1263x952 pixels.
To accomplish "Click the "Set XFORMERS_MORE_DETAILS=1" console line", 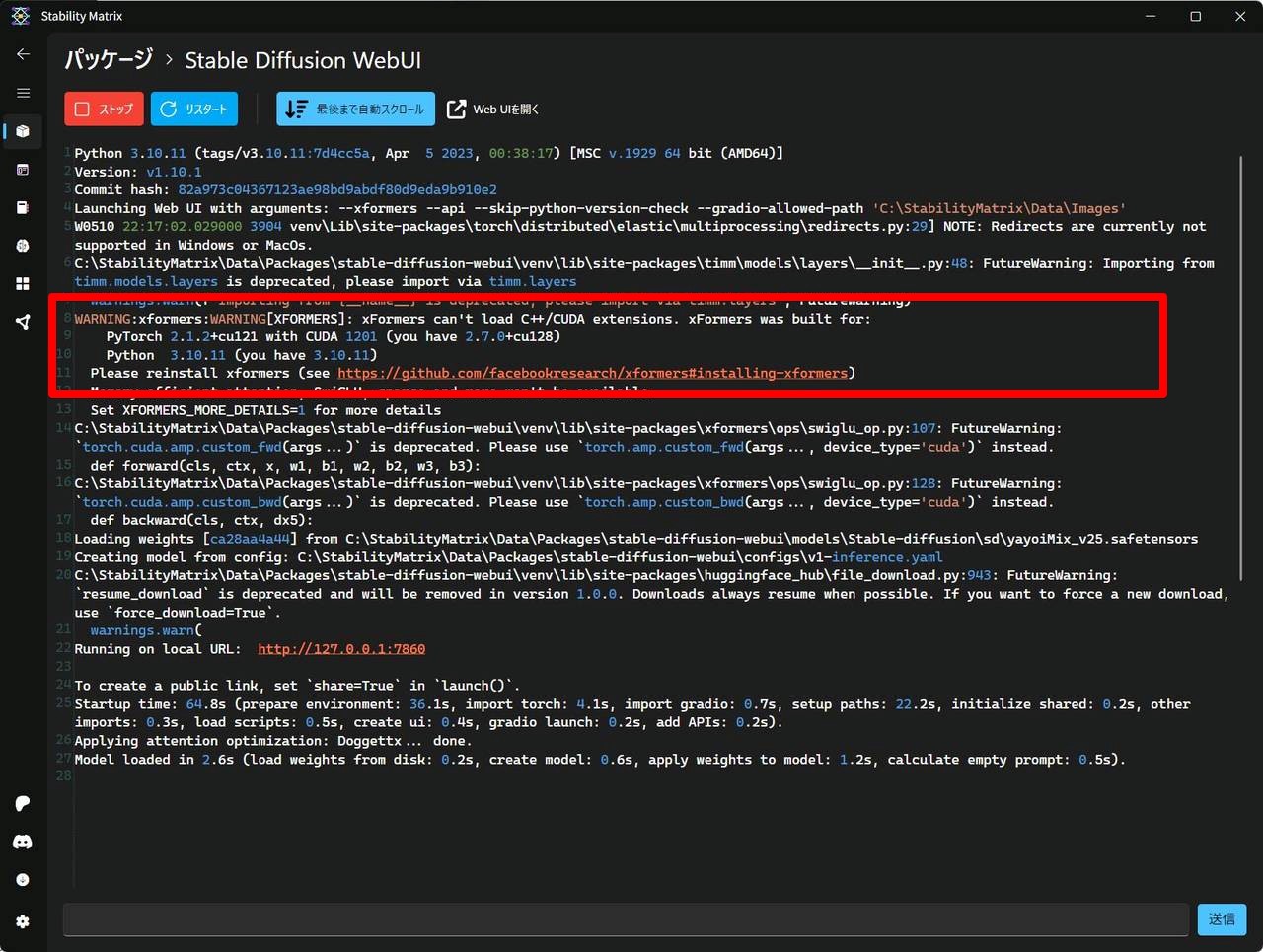I will pos(265,410).
